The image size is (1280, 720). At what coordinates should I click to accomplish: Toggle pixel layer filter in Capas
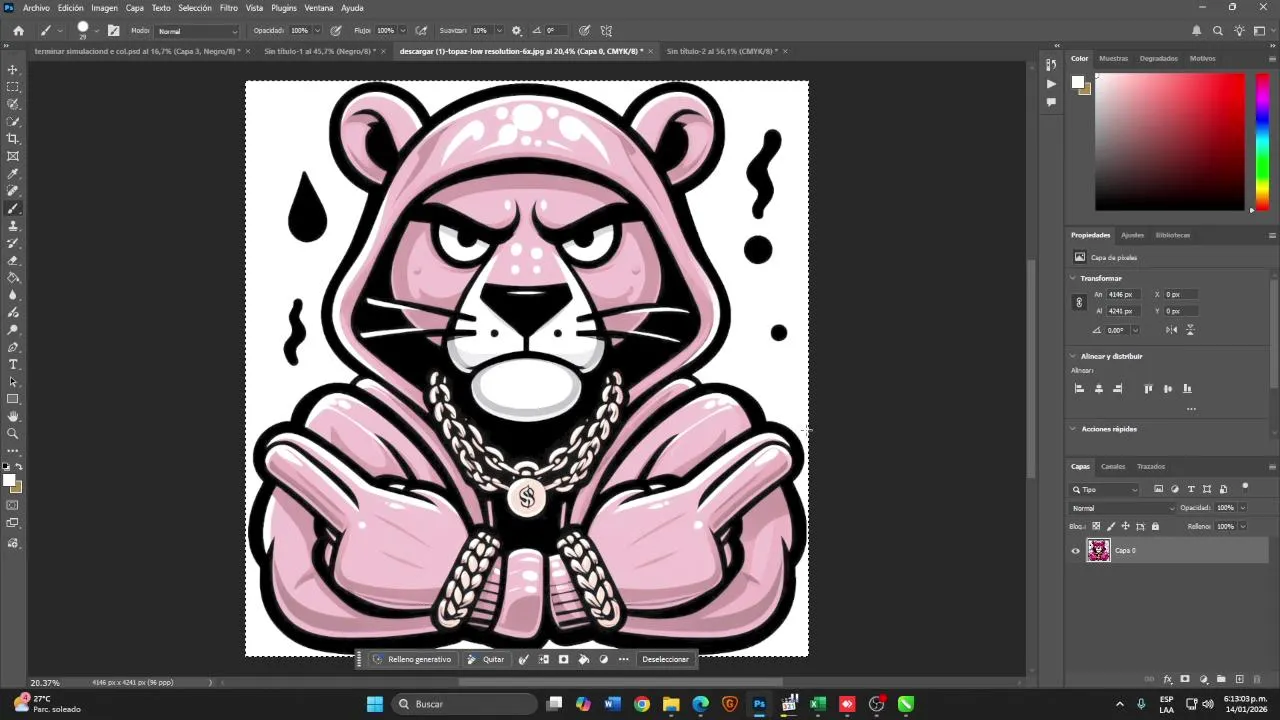[1159, 489]
